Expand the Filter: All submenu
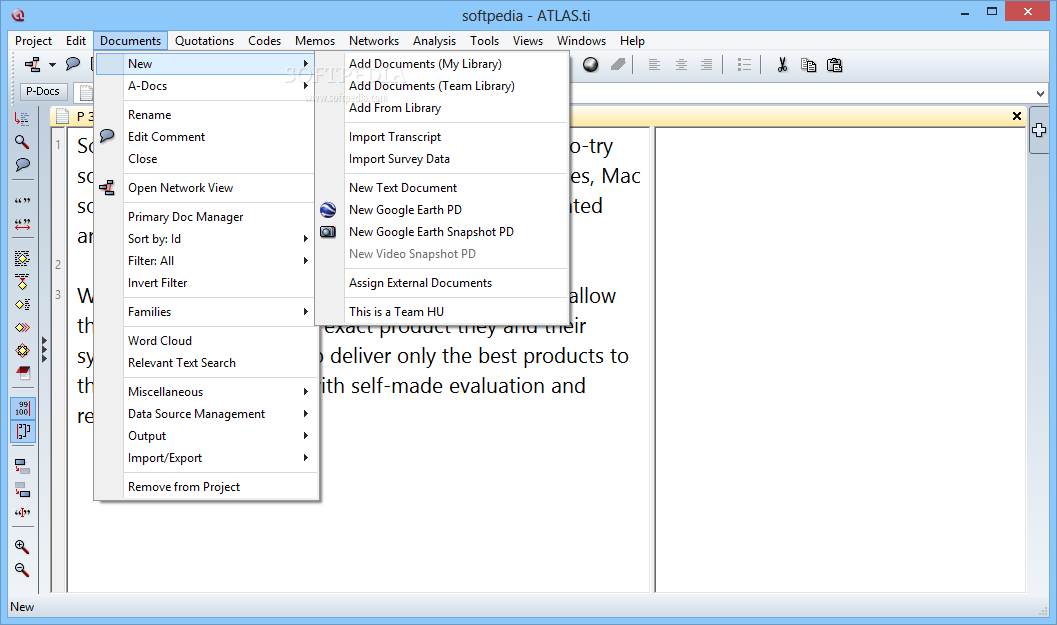 (x=205, y=261)
